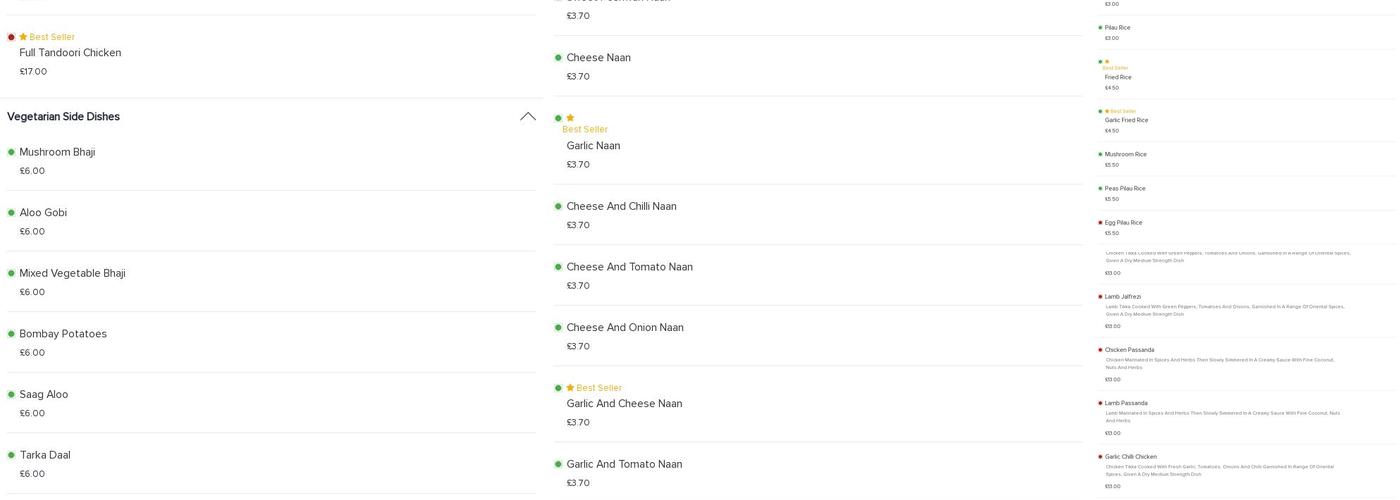
Task: Click the £17.00 price under Full Tandoori Chicken
Action: click(x=33, y=72)
